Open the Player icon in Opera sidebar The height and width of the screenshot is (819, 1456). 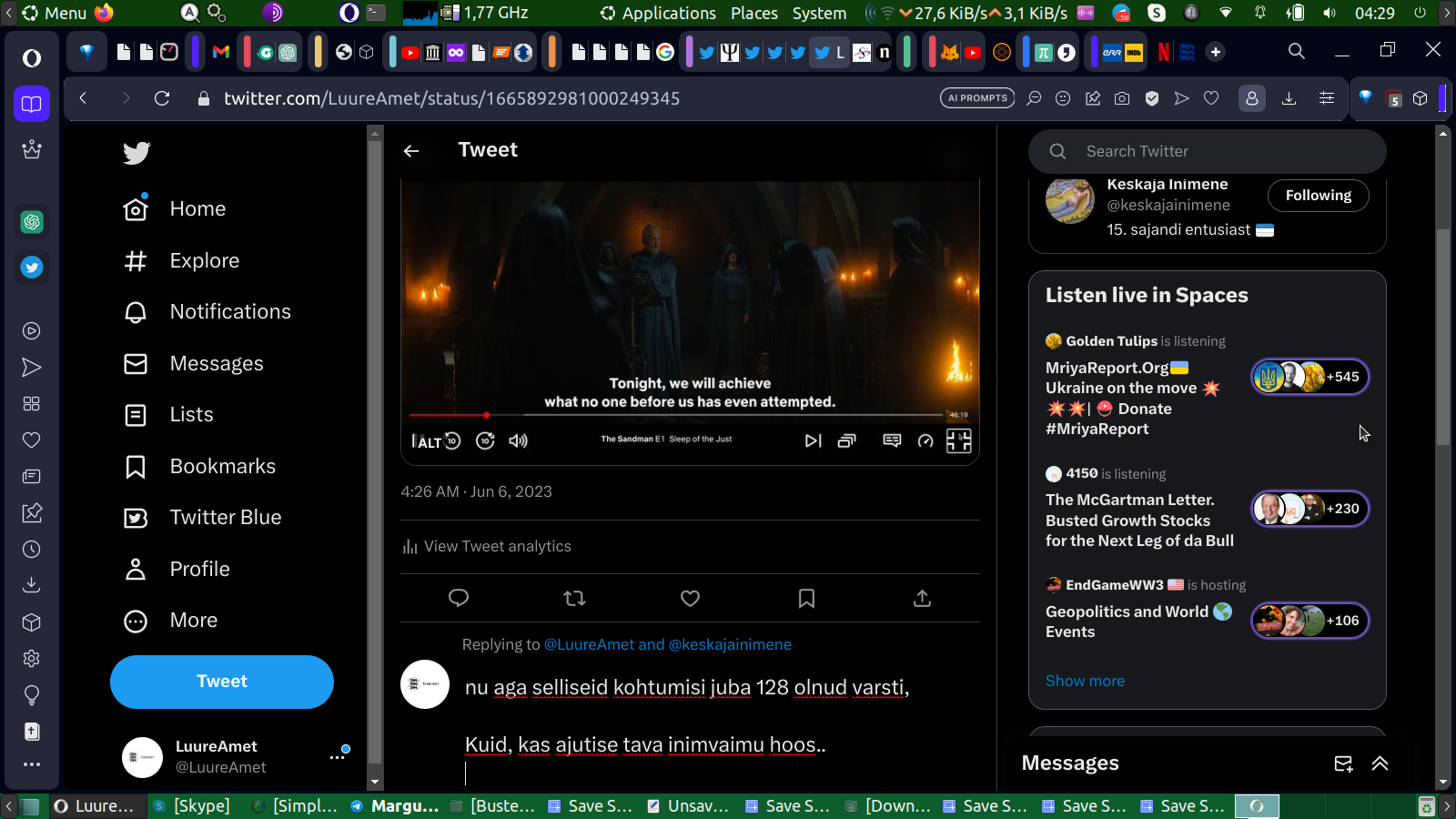click(32, 331)
